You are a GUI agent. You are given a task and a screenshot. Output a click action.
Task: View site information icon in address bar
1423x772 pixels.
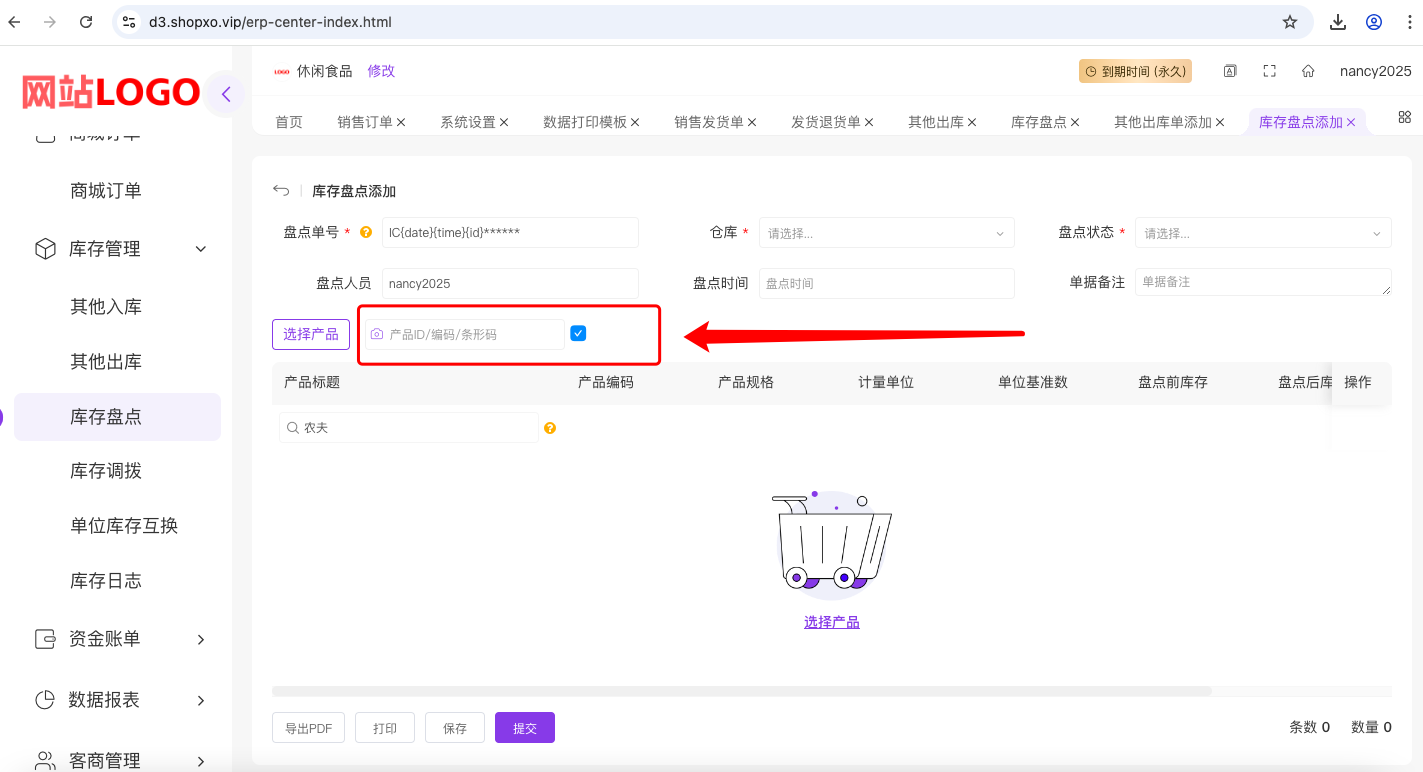(x=128, y=22)
